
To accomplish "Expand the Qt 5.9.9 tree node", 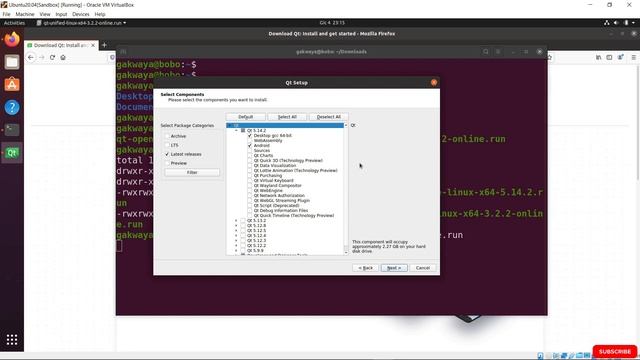I will [236, 251].
